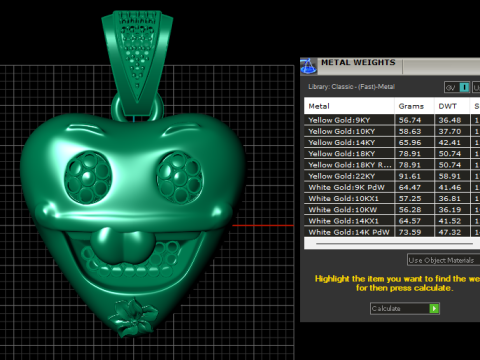Sort by the Metal column header
The image size is (480, 360).
pos(349,106)
